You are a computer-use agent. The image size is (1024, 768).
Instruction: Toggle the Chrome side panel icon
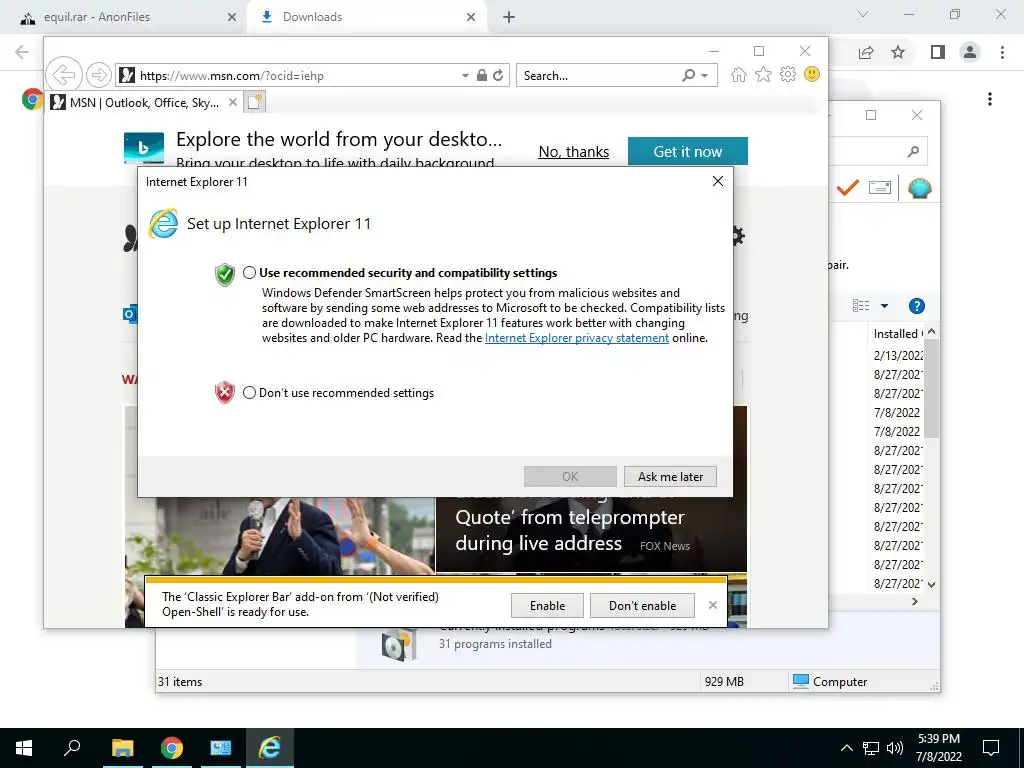[938, 52]
